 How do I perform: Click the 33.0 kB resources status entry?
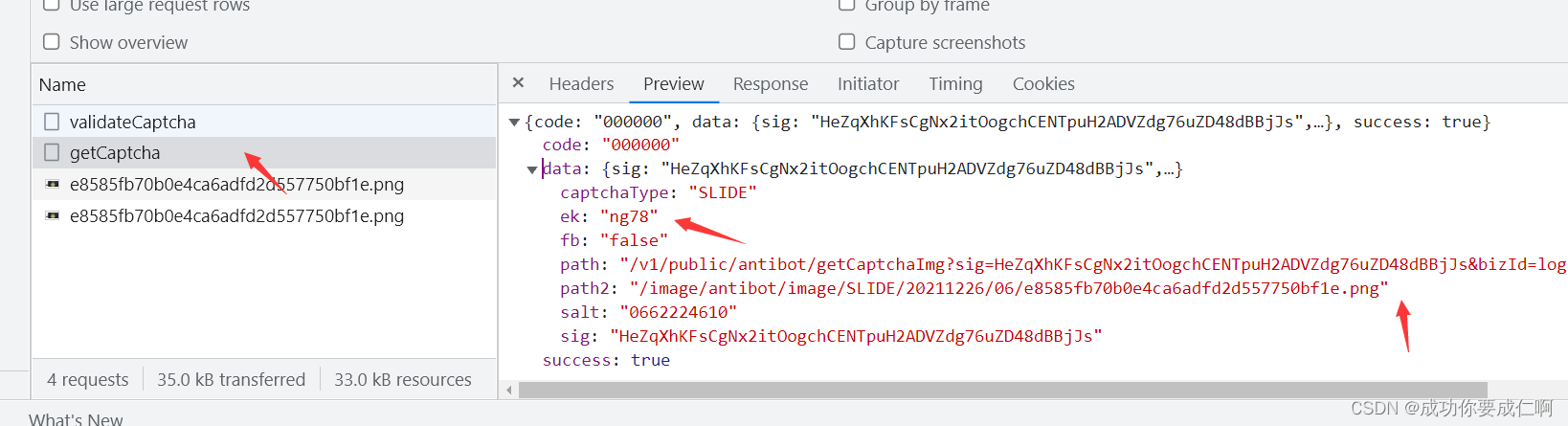pyautogui.click(x=403, y=380)
